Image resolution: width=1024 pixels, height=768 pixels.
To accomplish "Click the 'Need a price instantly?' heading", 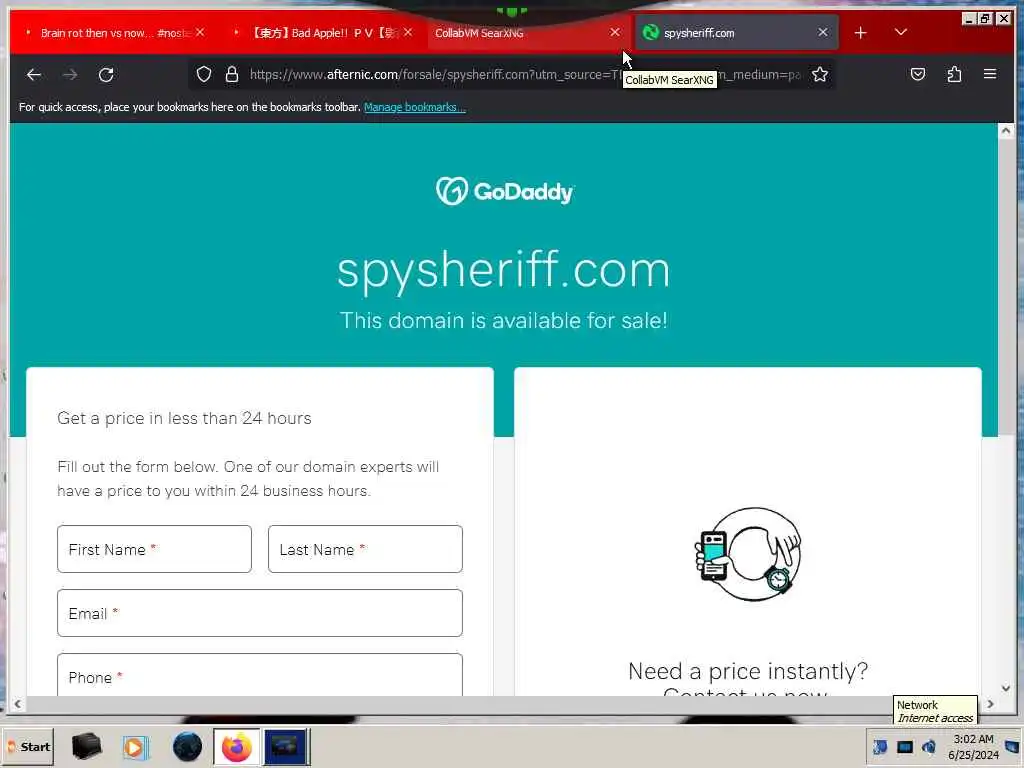I will point(748,671).
